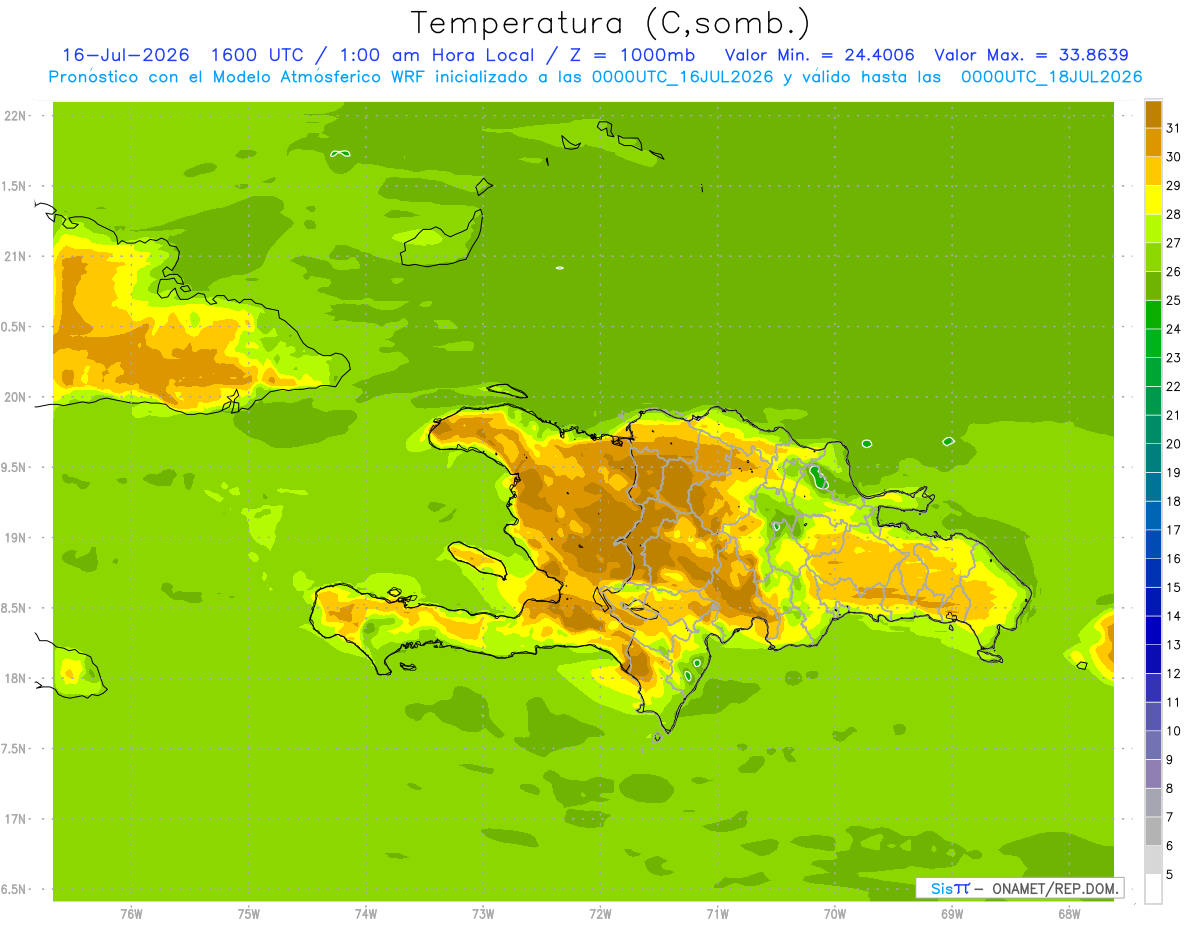The image size is (1200, 927).
Task: Select the '0000UTC_16JUL2026' initialization timestamp
Action: pos(683,77)
